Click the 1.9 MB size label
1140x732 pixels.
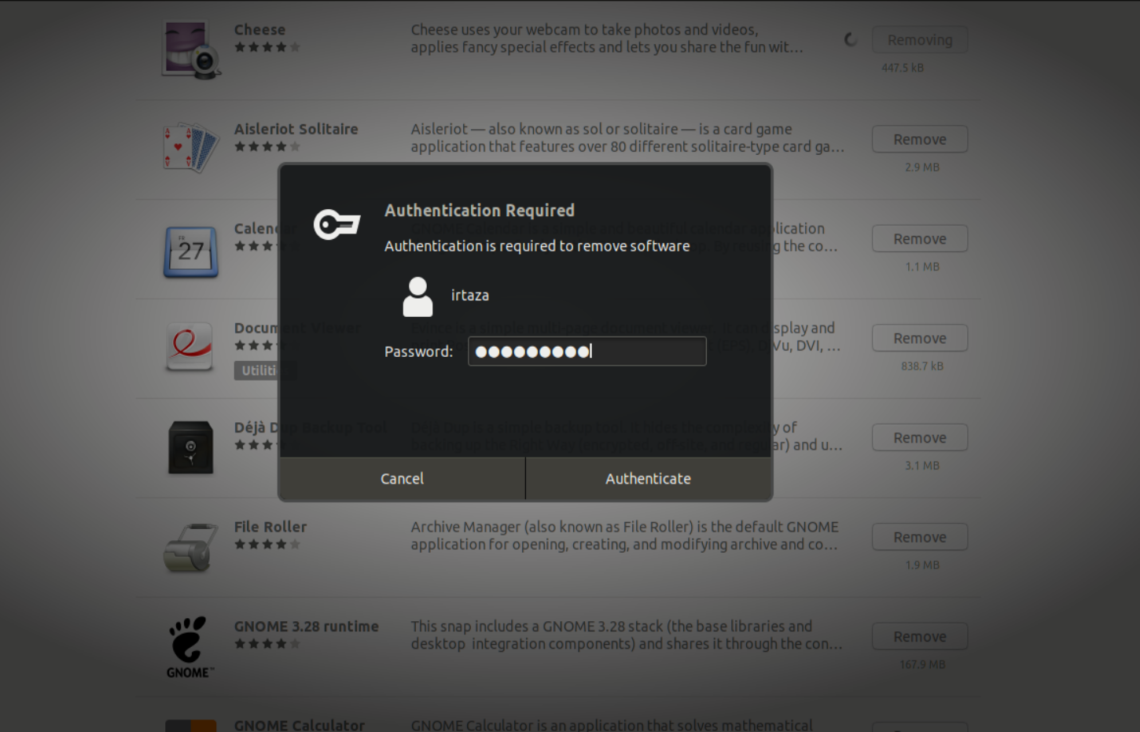point(922,565)
